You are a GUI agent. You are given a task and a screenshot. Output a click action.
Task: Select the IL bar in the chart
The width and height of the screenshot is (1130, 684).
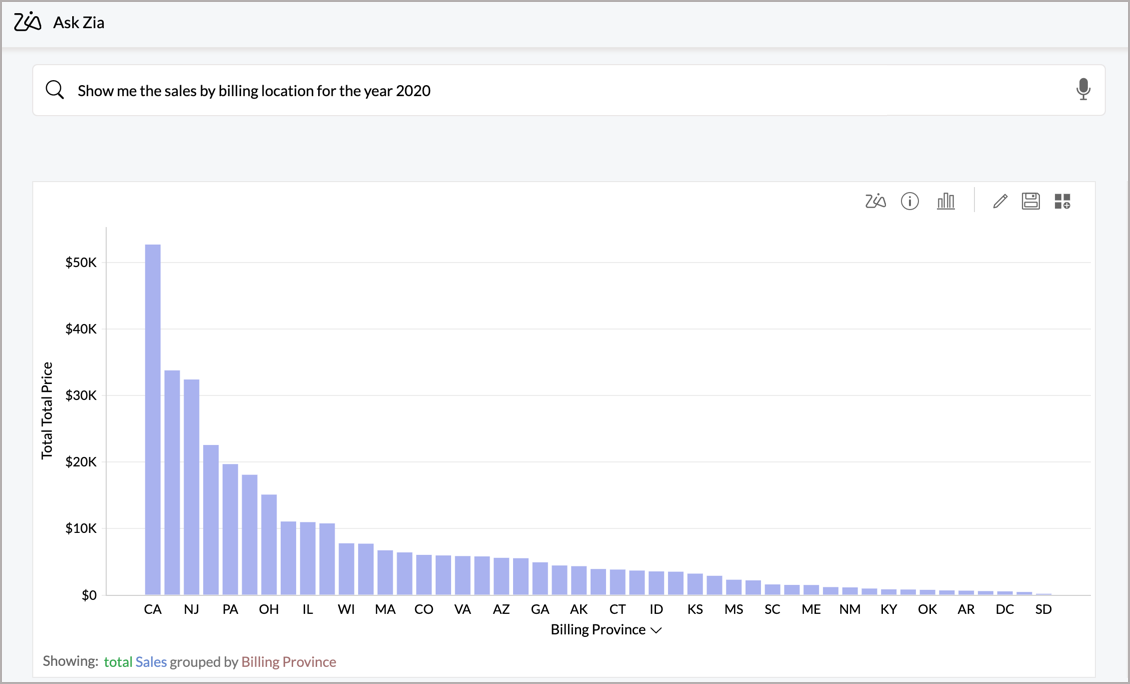(x=308, y=559)
